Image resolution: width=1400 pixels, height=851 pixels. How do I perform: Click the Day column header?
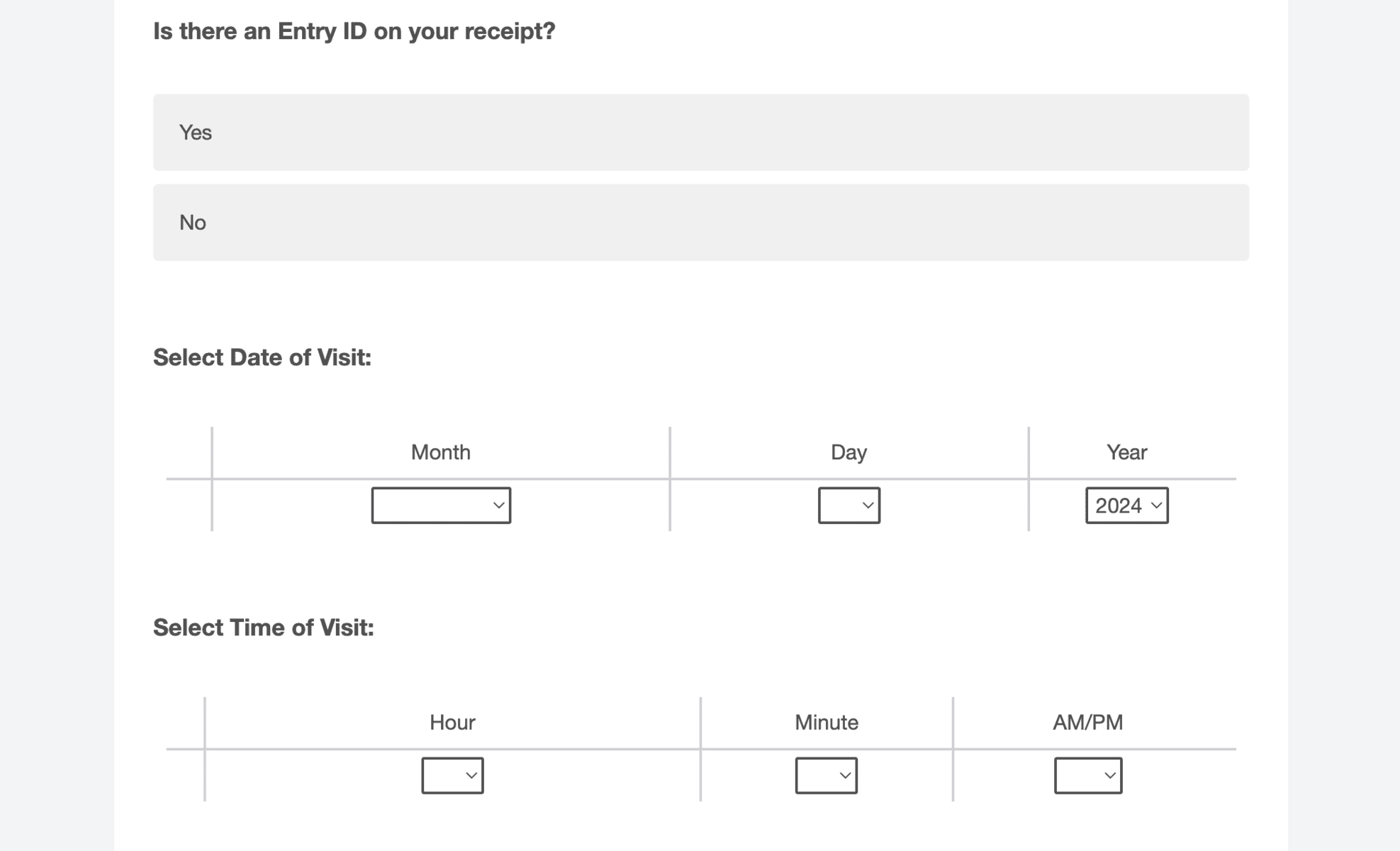849,452
